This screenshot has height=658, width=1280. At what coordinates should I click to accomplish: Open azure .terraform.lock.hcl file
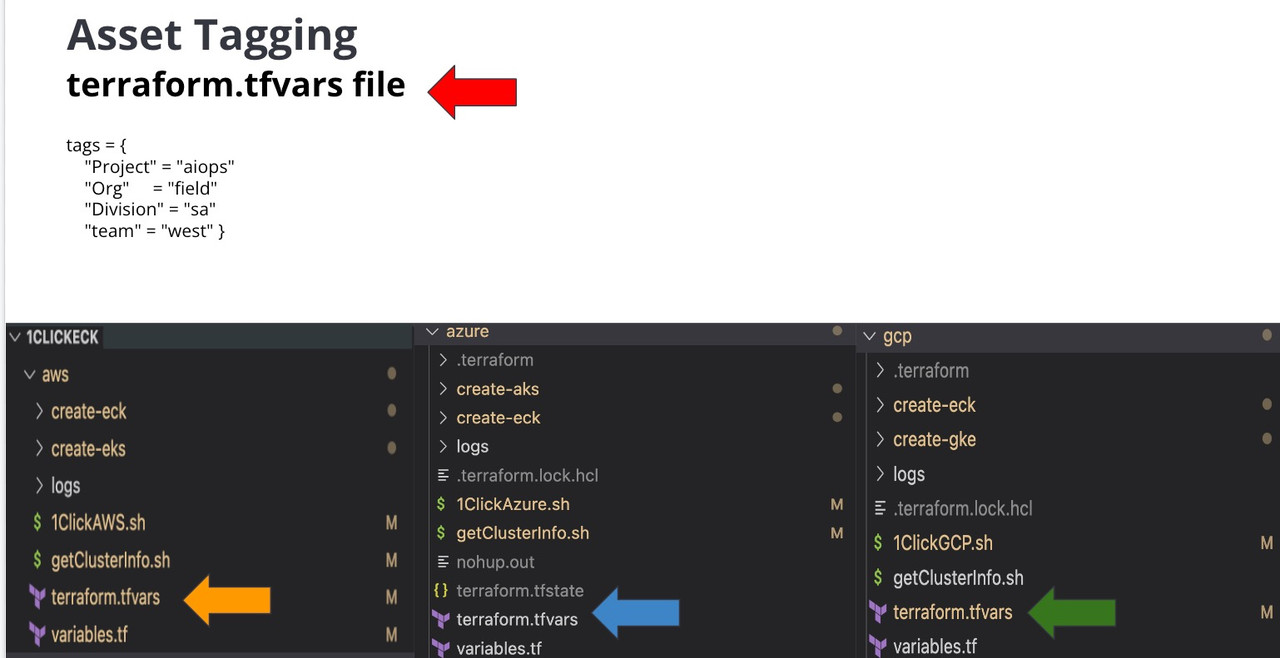click(527, 475)
